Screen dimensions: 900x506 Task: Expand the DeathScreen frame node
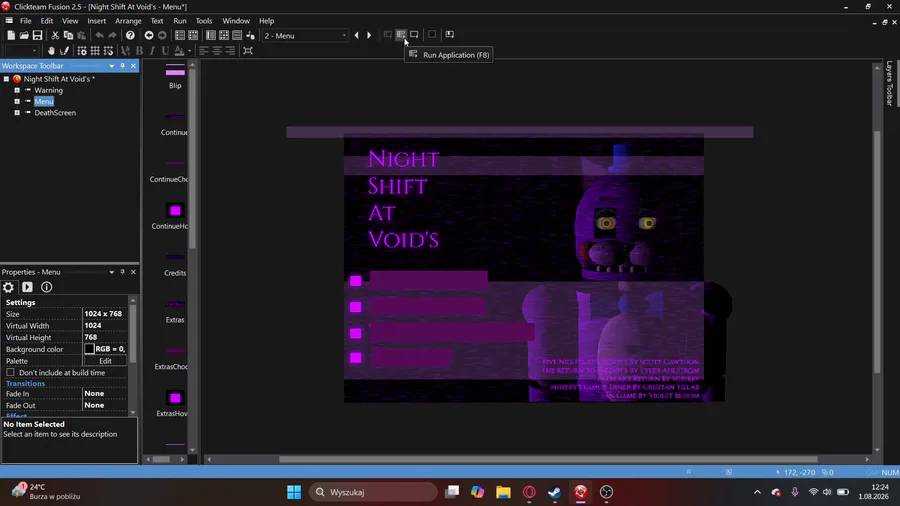click(17, 113)
